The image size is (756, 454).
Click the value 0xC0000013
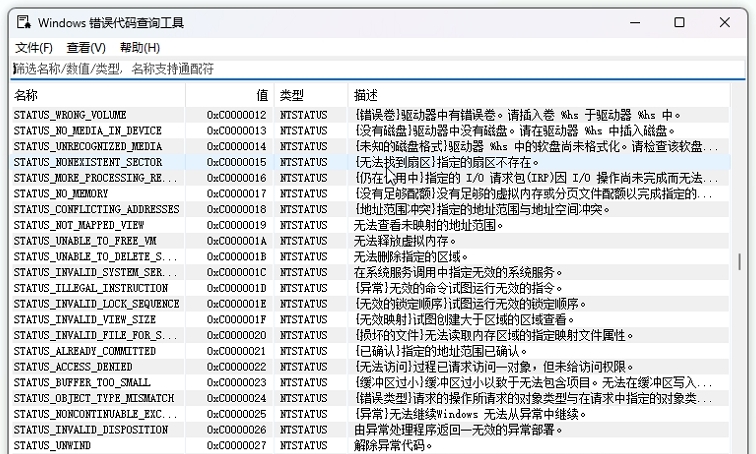click(236, 131)
